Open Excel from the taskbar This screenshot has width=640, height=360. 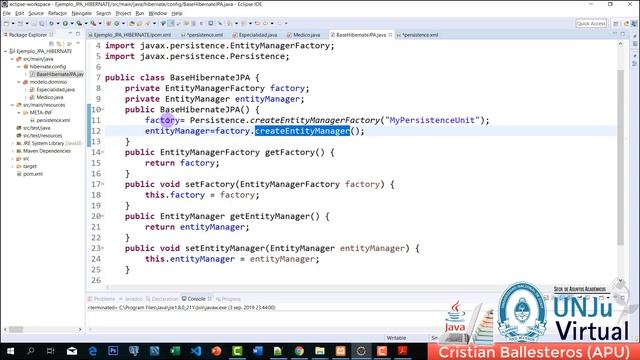click(175, 351)
